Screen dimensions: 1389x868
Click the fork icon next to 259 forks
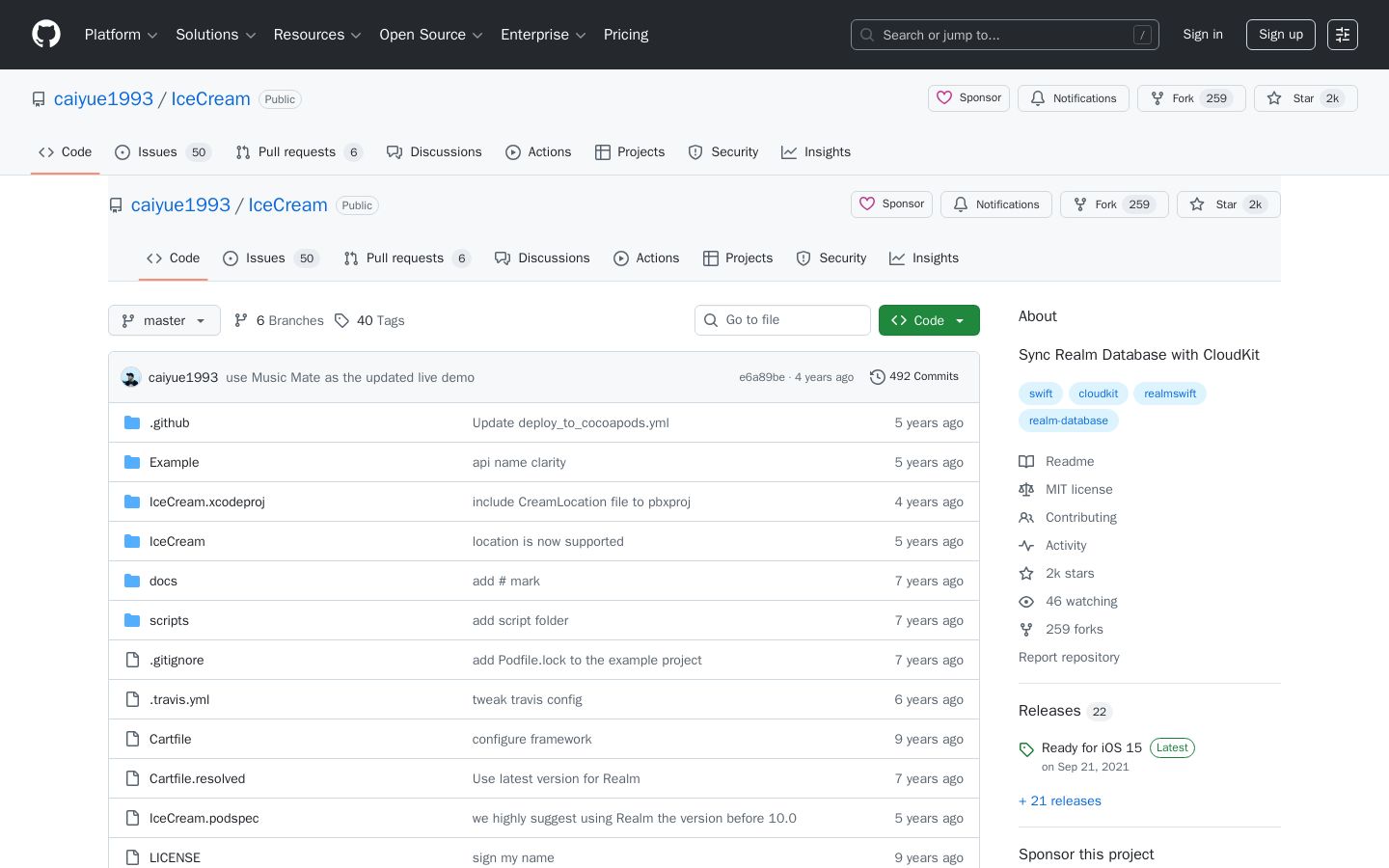[x=1026, y=630]
